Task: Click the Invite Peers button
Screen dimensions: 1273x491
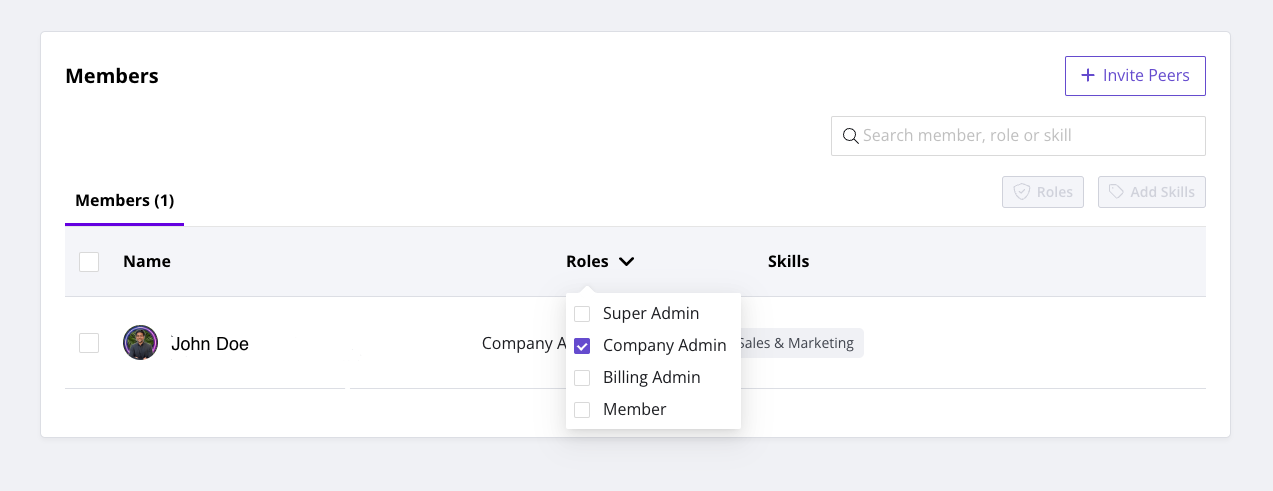Action: click(1135, 76)
